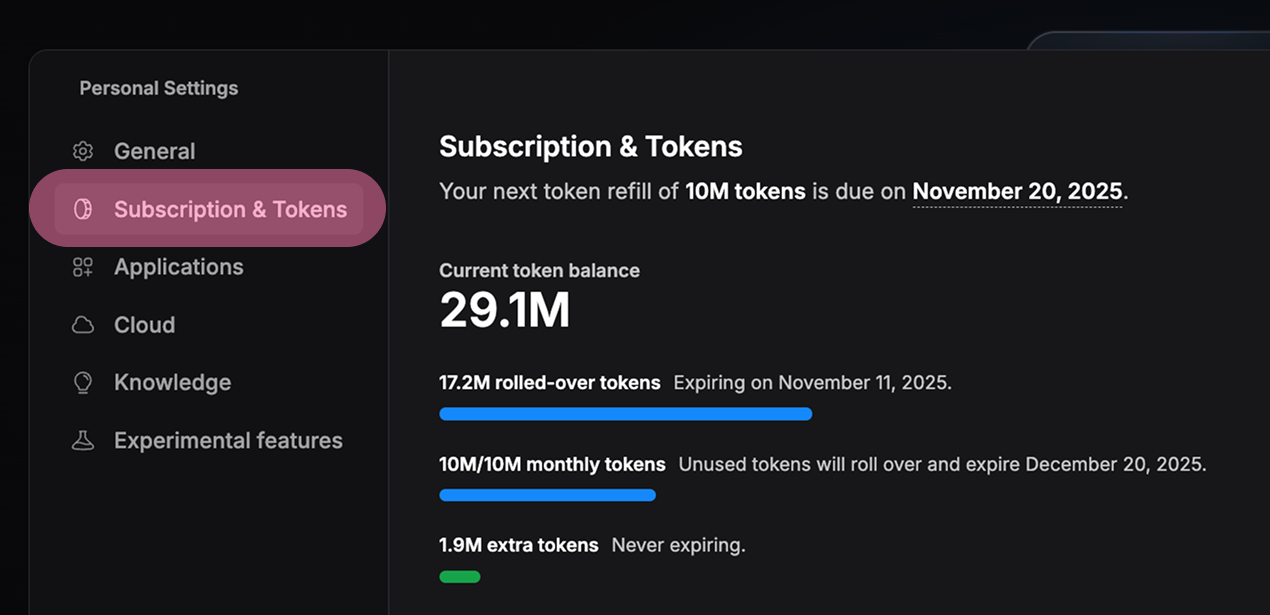This screenshot has height=615, width=1270.
Task: Click the rolled-over tokens progress bar
Action: (625, 413)
